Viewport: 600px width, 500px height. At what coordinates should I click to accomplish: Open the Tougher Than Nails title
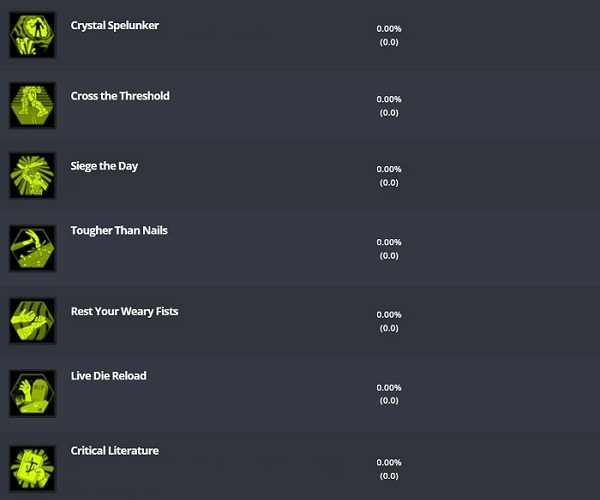coord(119,230)
